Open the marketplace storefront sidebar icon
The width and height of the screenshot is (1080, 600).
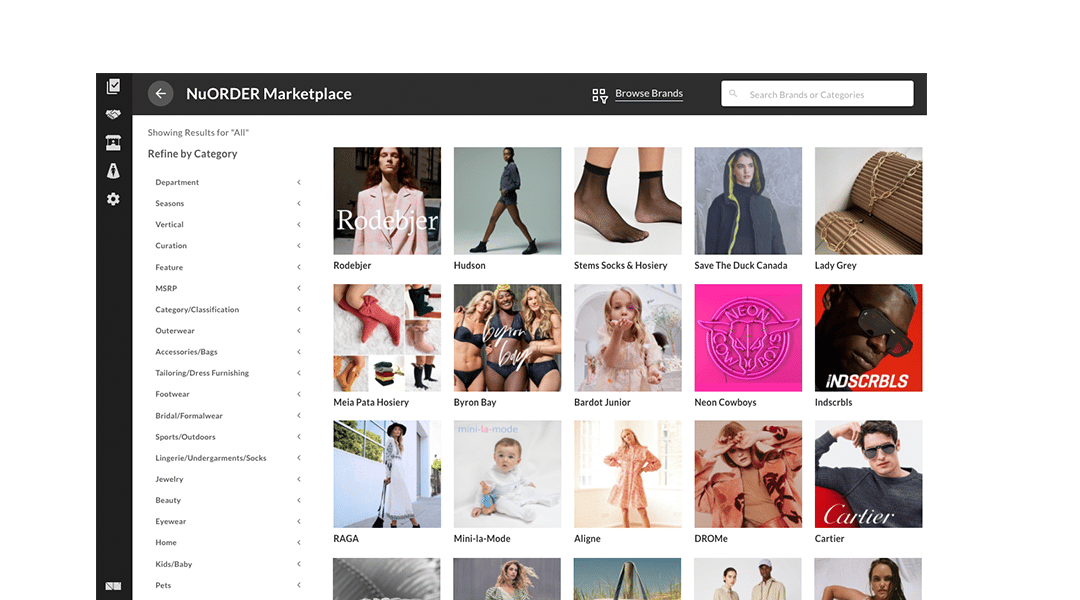[114, 143]
